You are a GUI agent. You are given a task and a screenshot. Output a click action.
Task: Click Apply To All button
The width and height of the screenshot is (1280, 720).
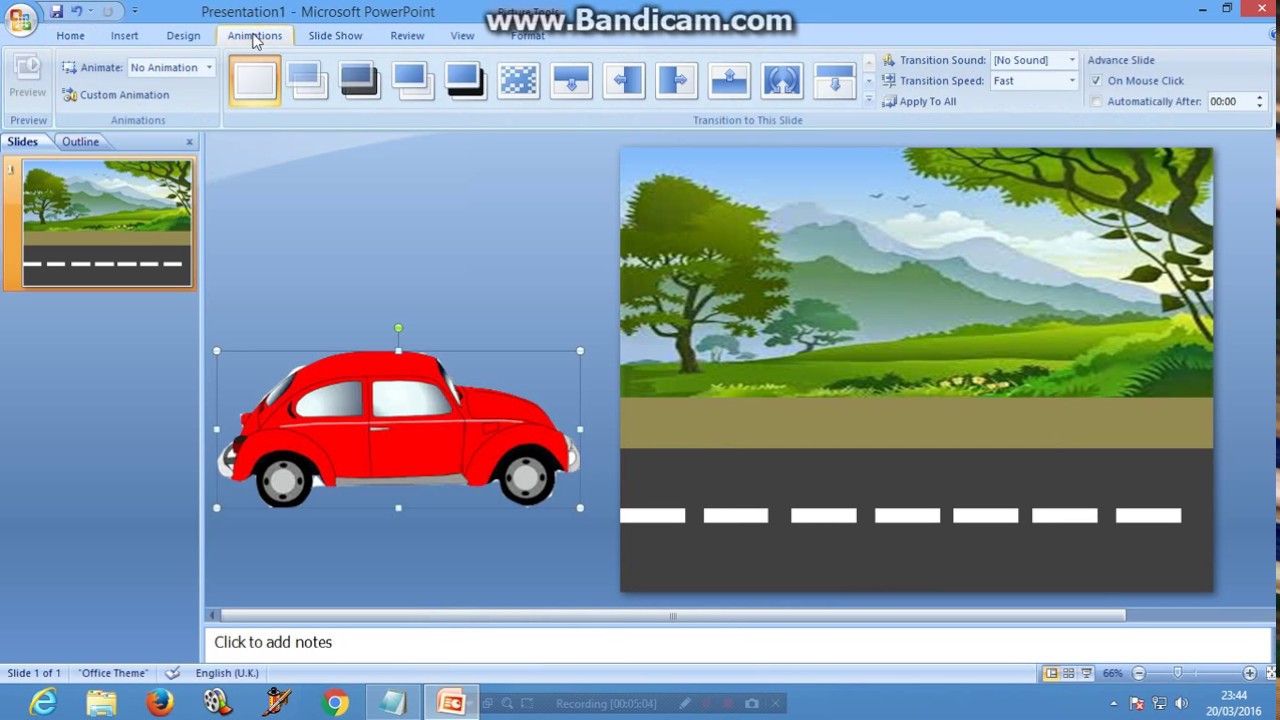tap(919, 102)
